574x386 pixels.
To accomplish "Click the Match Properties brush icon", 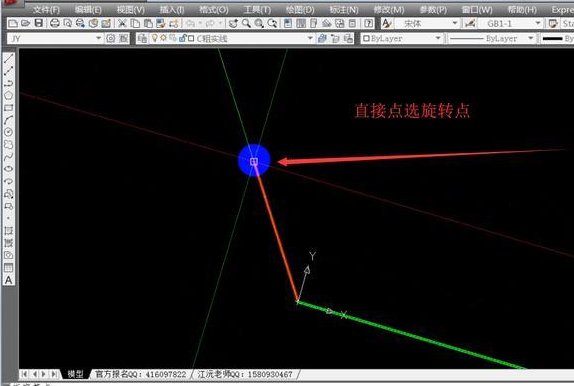I will (x=161, y=23).
